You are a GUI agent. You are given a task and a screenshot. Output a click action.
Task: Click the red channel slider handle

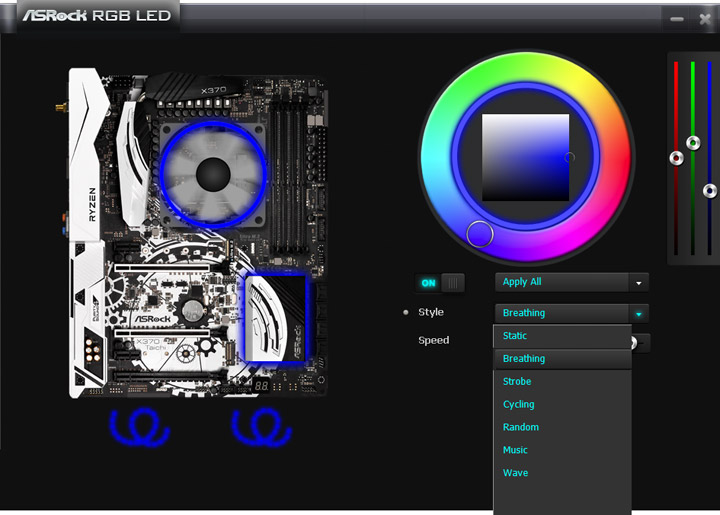[676, 158]
